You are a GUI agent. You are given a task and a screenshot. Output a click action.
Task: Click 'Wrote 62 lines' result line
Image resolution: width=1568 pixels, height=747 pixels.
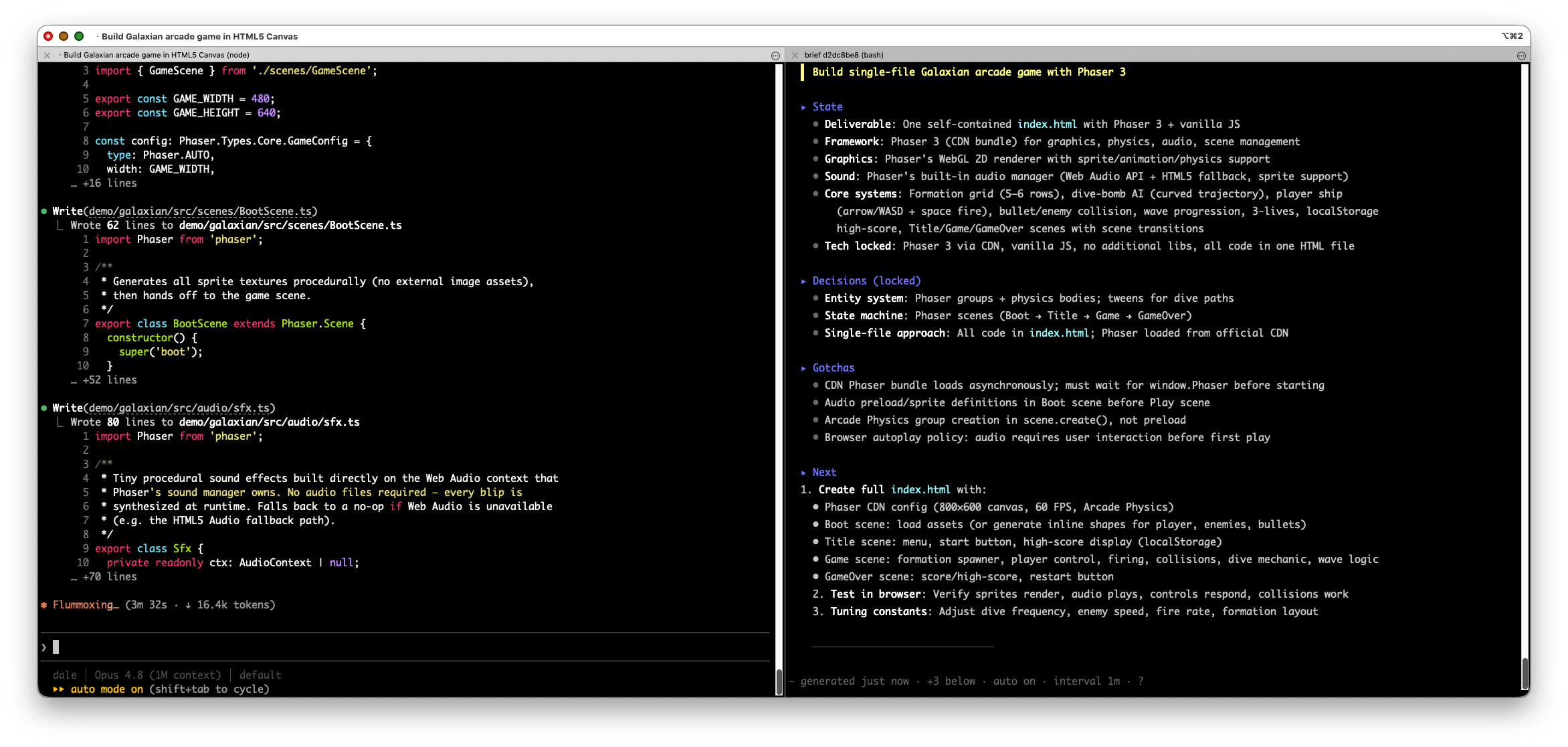[x=236, y=225]
